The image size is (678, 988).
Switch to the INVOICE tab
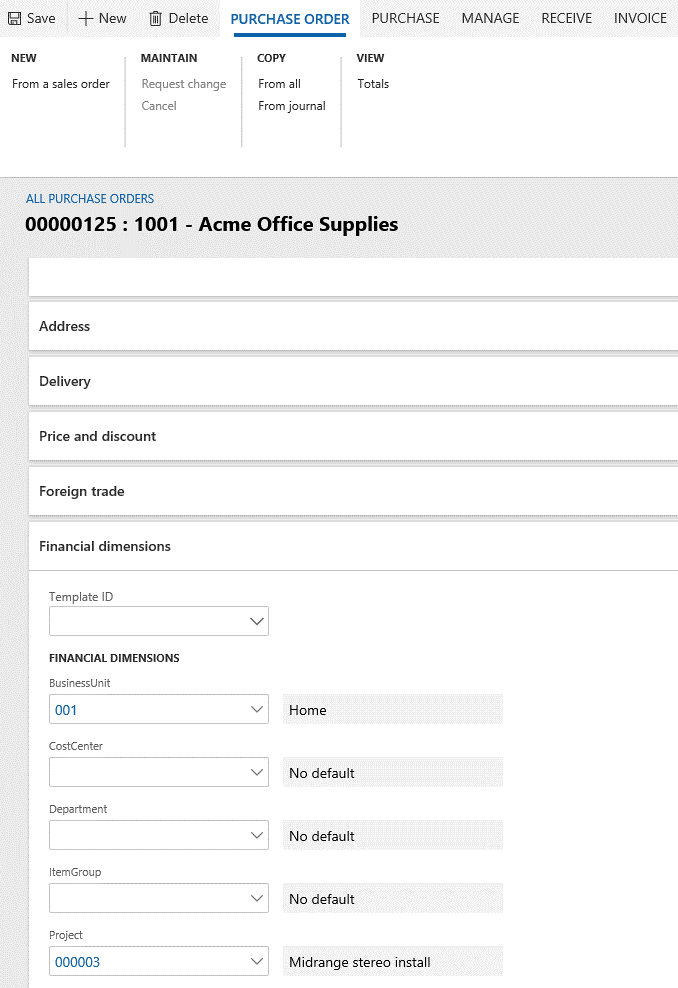(640, 18)
